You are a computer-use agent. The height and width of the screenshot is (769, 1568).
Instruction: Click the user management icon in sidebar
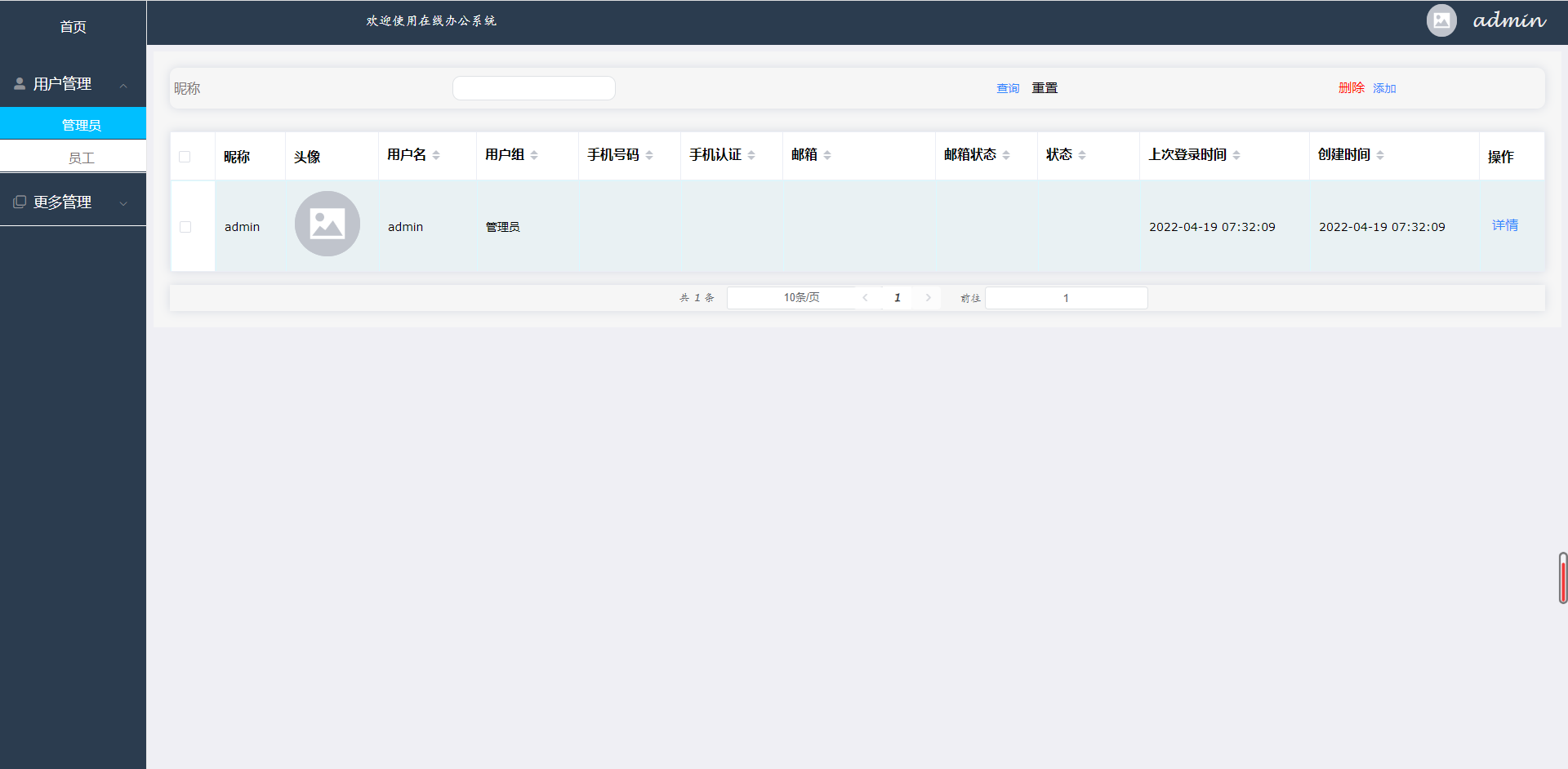[x=18, y=83]
